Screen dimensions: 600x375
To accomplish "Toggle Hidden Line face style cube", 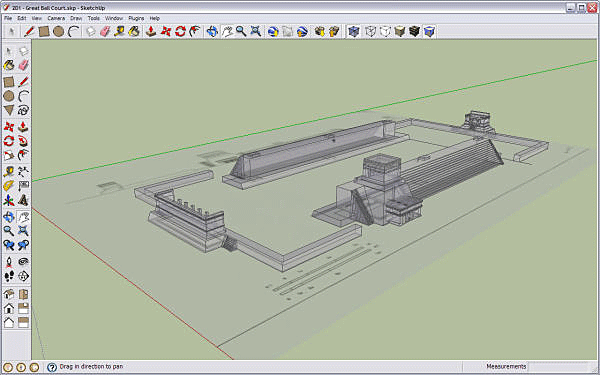I will (385, 31).
